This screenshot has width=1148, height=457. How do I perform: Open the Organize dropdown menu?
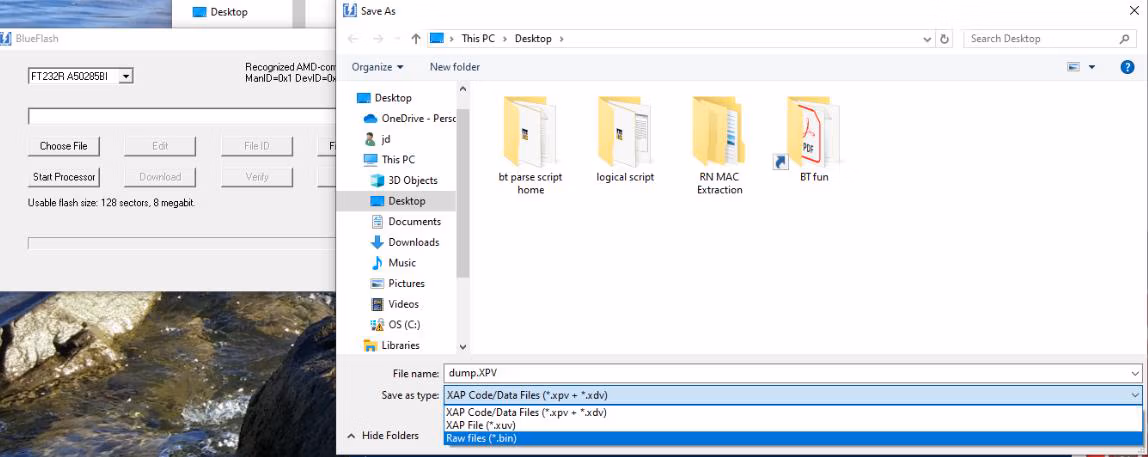377,67
